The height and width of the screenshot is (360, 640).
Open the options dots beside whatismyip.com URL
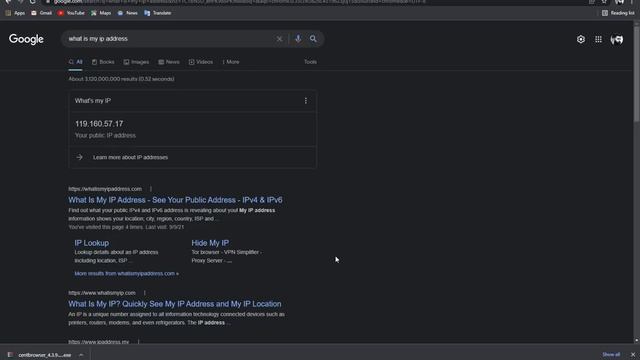(x=144, y=293)
